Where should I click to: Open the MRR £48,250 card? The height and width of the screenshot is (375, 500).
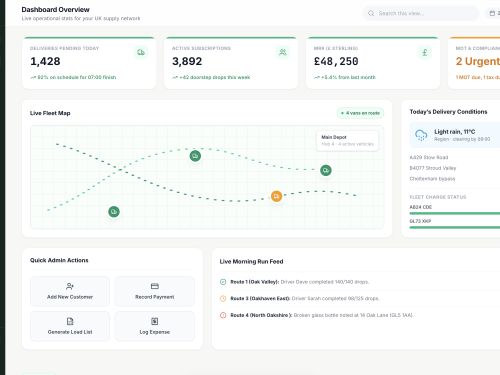tap(373, 63)
